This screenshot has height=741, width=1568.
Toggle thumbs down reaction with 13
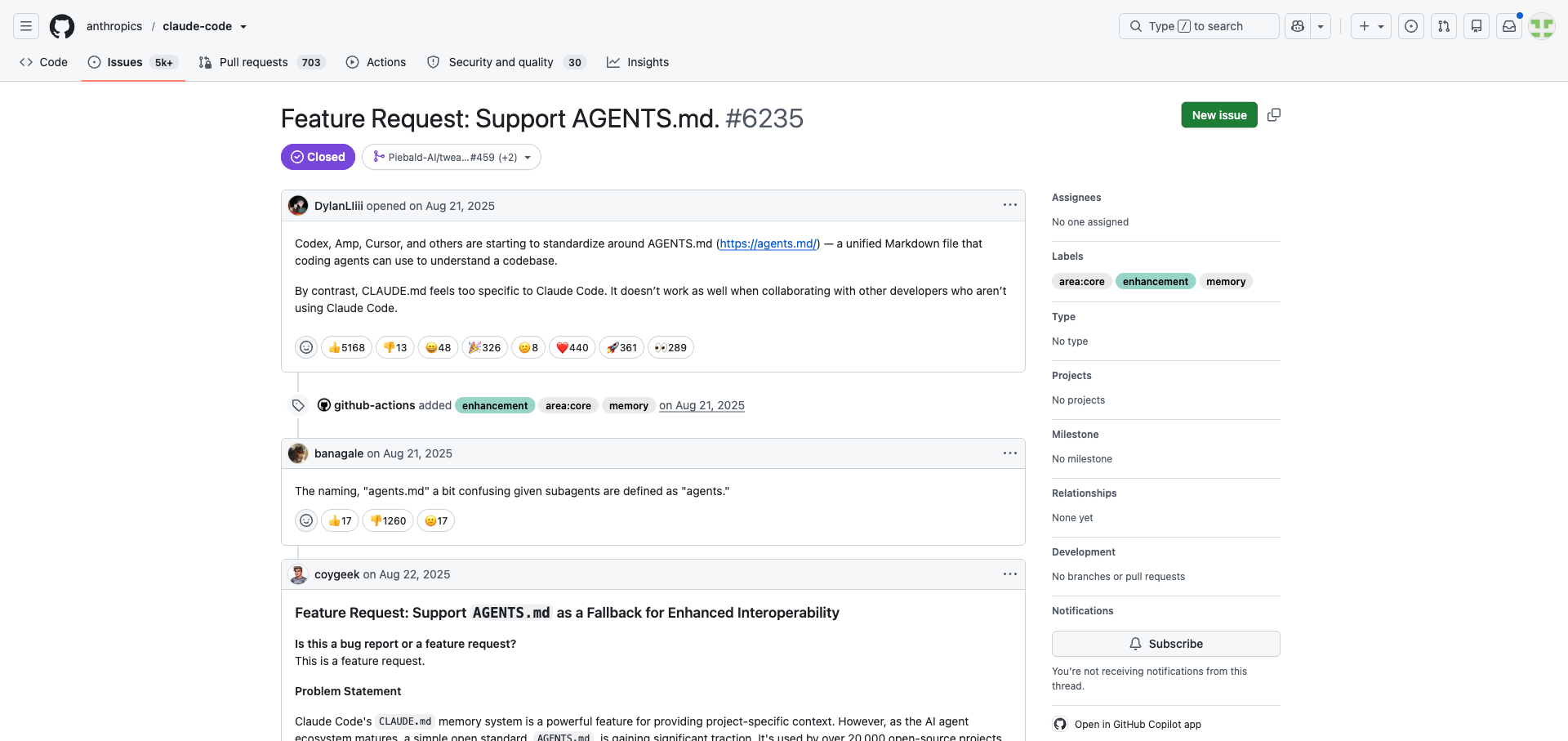(x=395, y=347)
